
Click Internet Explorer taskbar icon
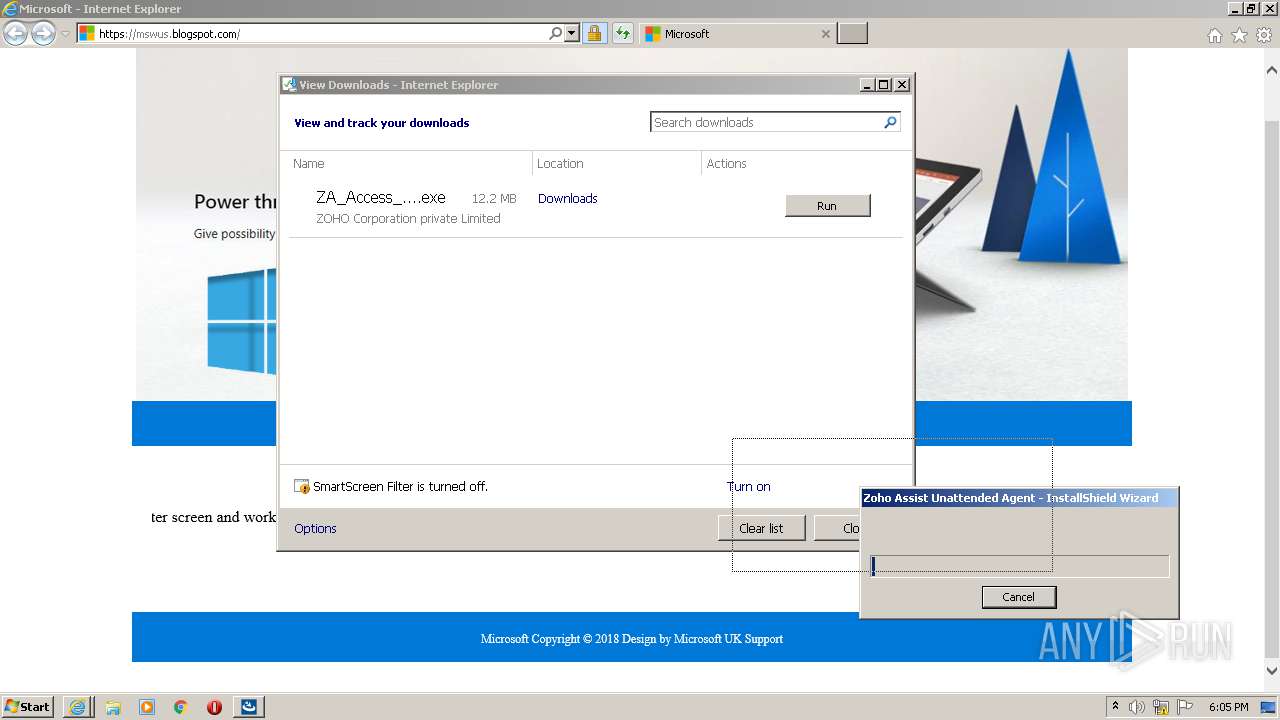pos(78,706)
